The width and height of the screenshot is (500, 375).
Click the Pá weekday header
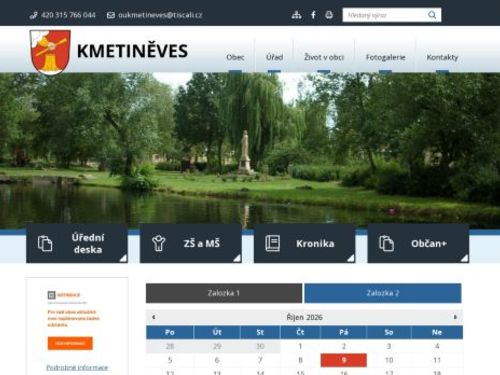tap(344, 332)
